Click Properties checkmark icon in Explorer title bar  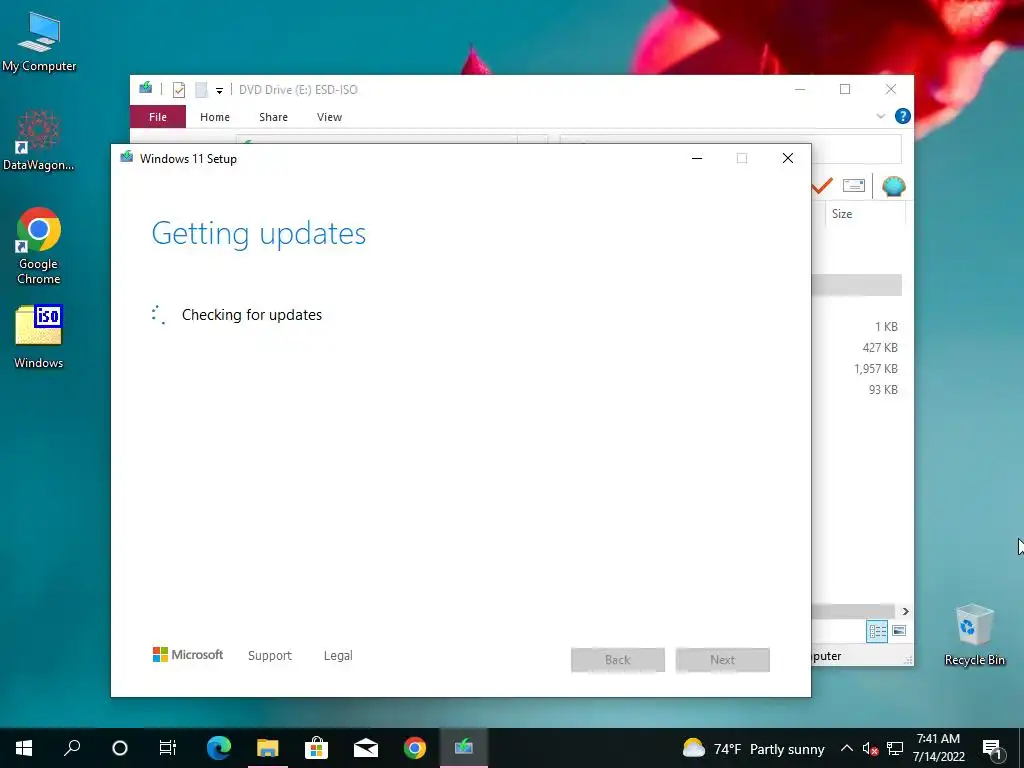(179, 89)
